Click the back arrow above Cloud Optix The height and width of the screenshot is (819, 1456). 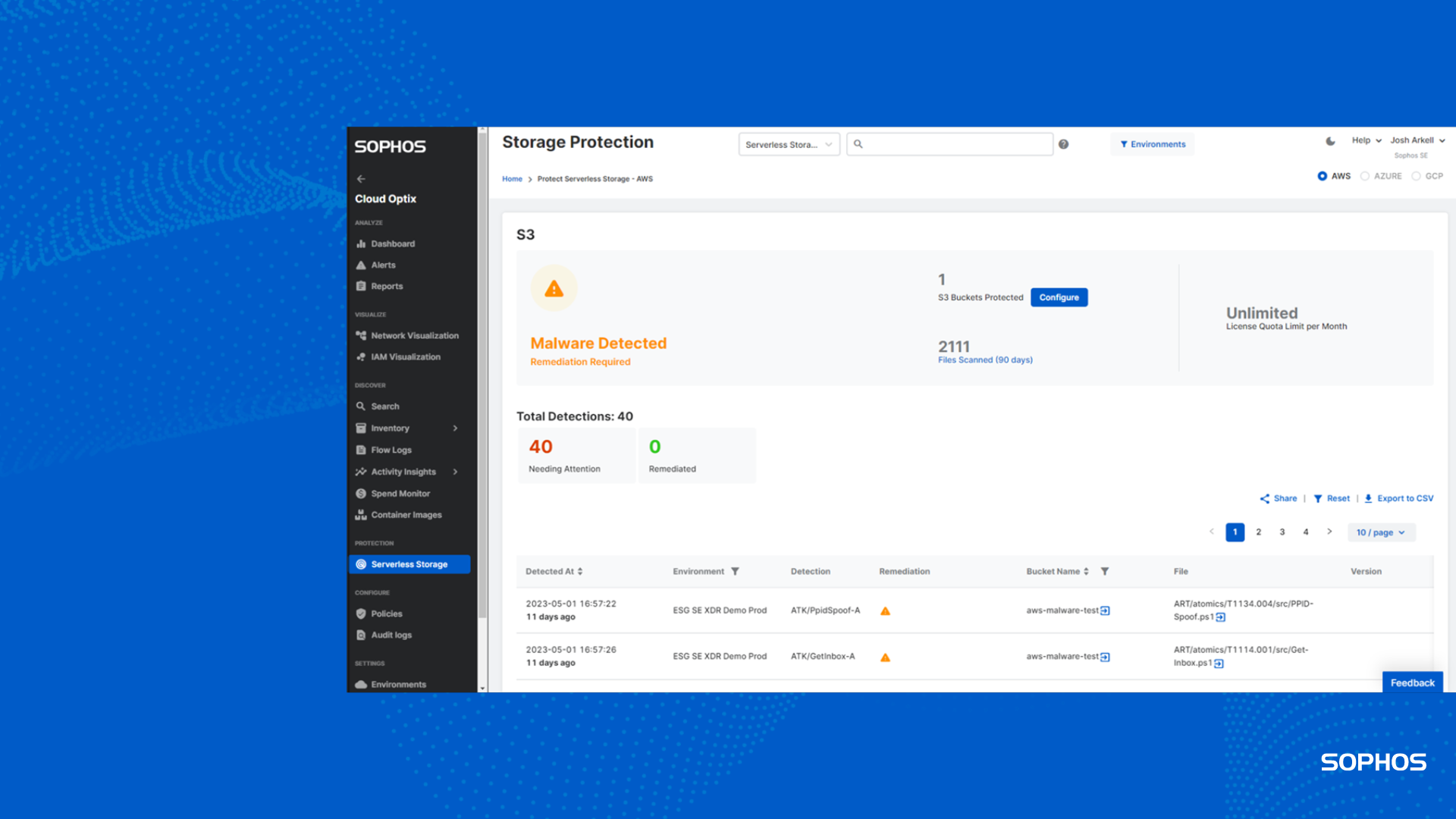(361, 179)
